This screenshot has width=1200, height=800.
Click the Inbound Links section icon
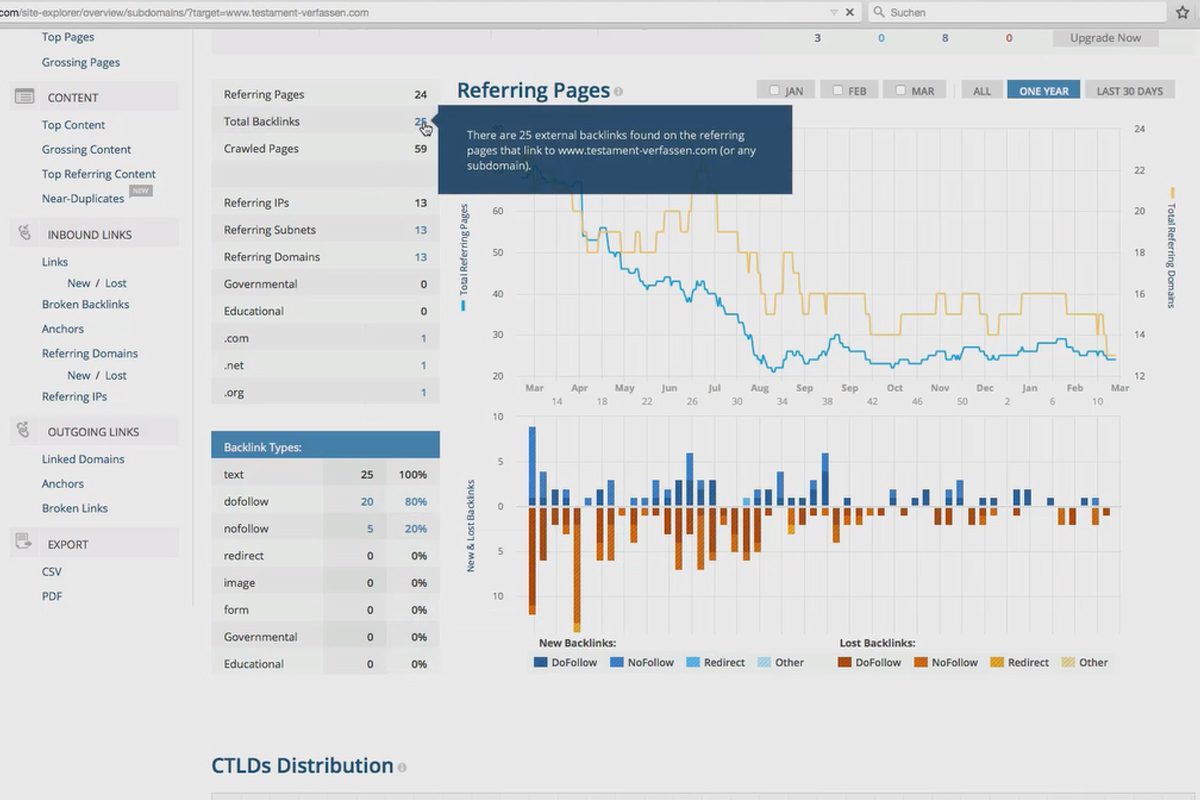25,234
